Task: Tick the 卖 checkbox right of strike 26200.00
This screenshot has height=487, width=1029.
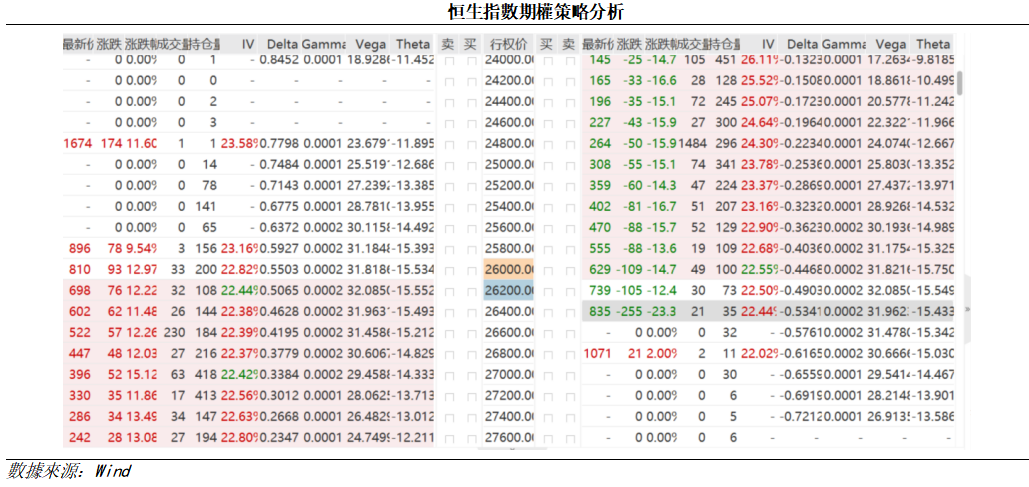Action: tap(570, 291)
